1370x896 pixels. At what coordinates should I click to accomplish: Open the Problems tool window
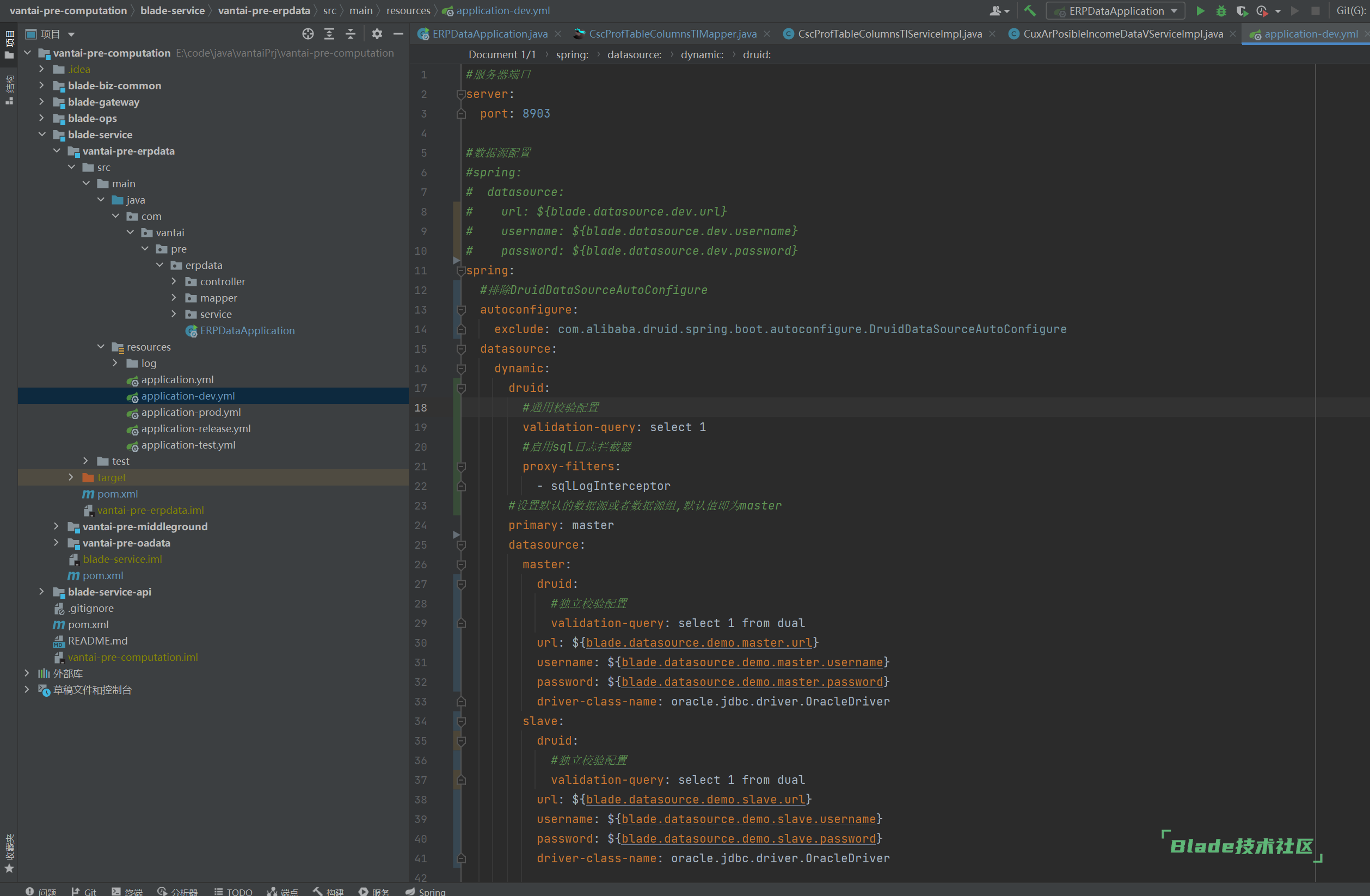[x=40, y=892]
